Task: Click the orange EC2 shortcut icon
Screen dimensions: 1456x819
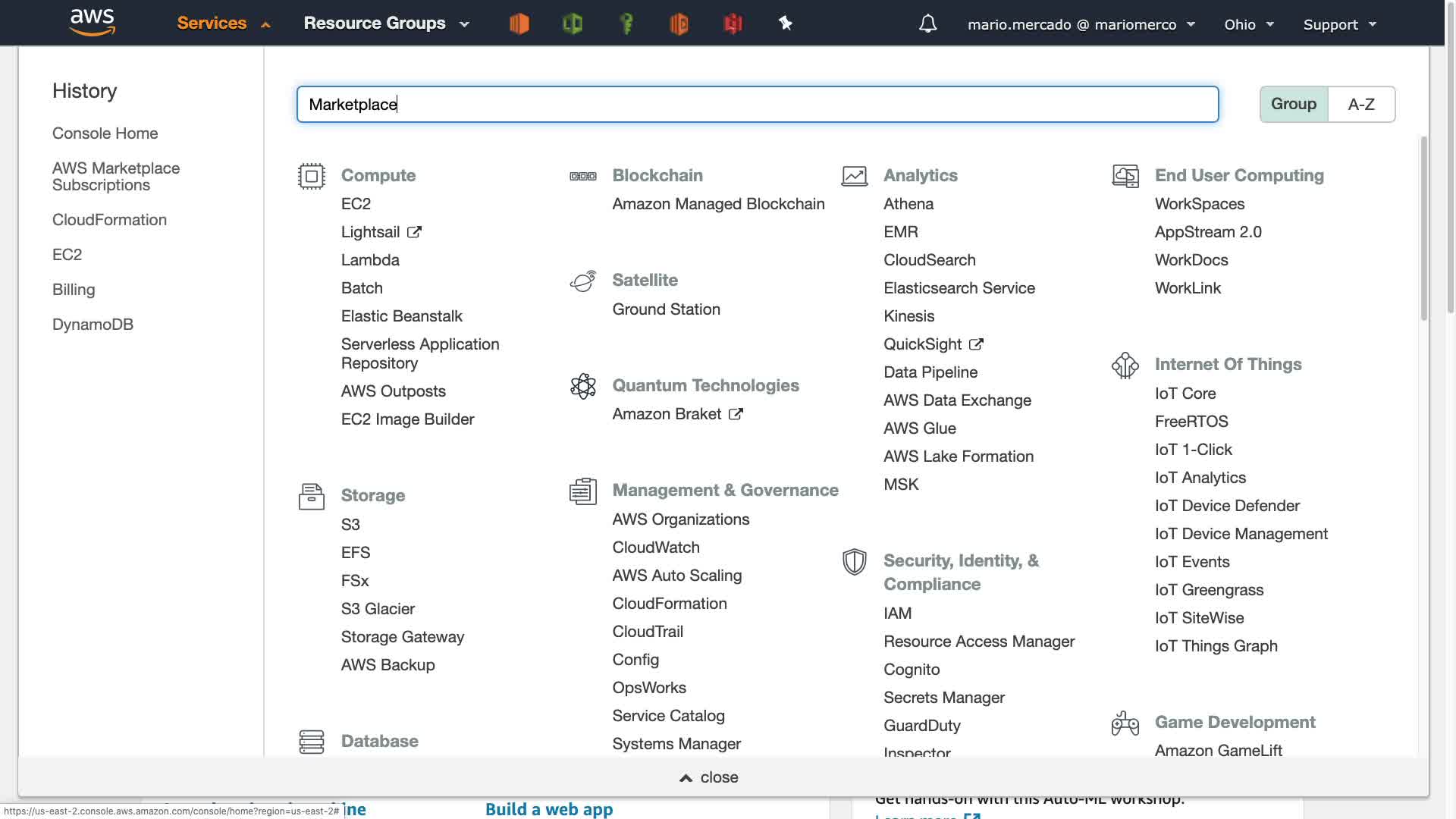Action: pos(519,24)
